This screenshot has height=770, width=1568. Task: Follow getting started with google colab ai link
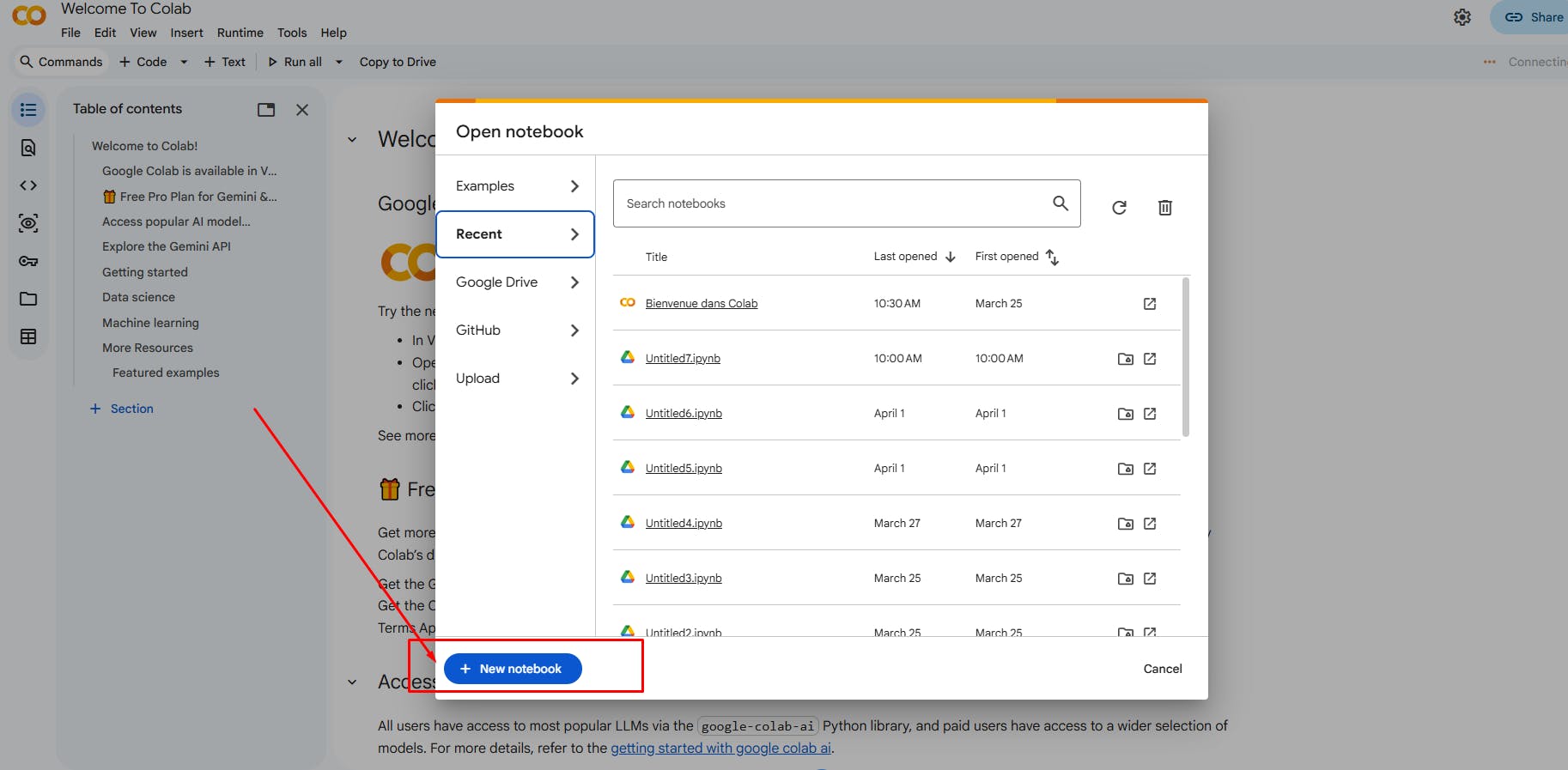(x=720, y=748)
